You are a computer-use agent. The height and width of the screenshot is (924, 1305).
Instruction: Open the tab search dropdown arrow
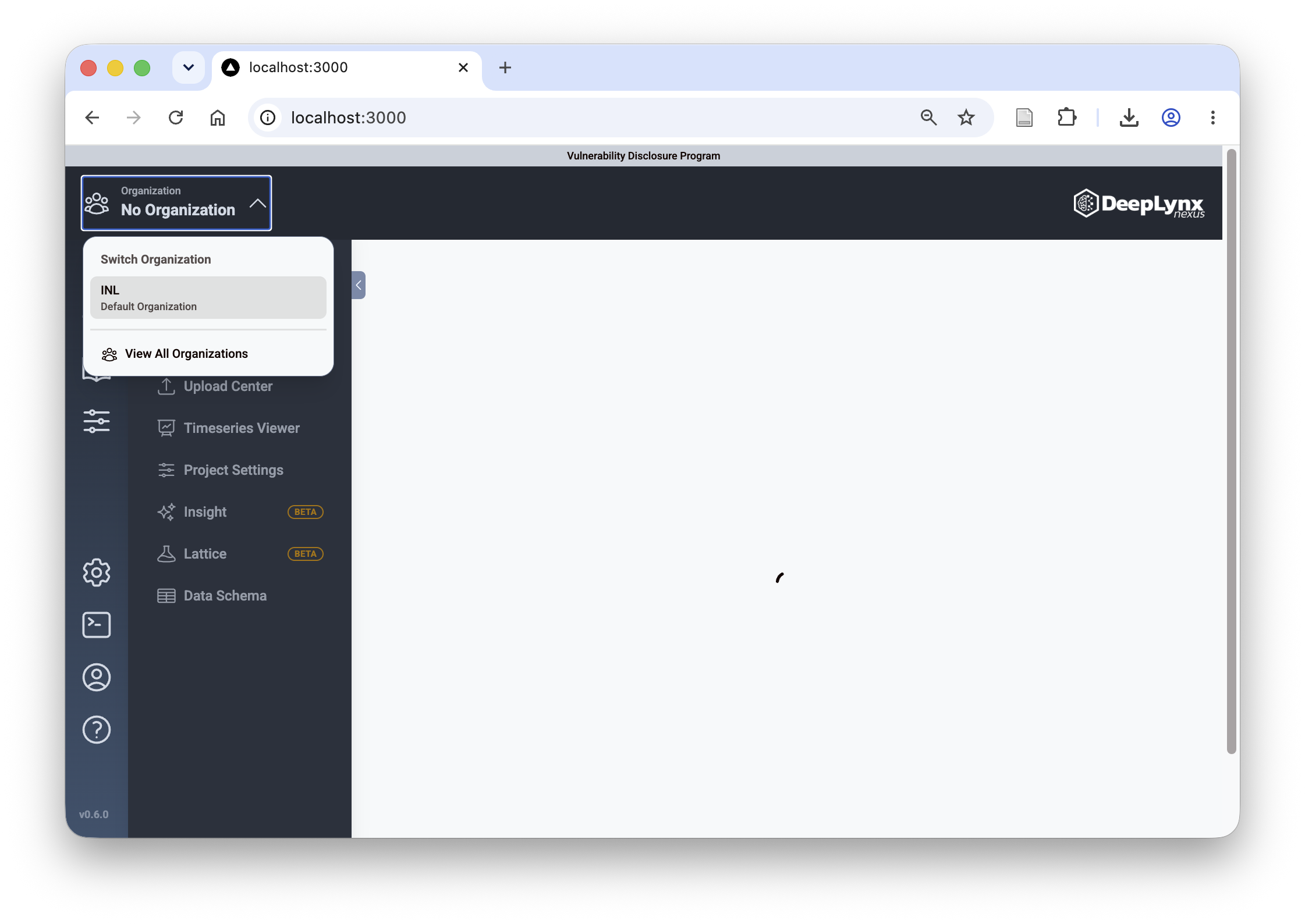189,67
